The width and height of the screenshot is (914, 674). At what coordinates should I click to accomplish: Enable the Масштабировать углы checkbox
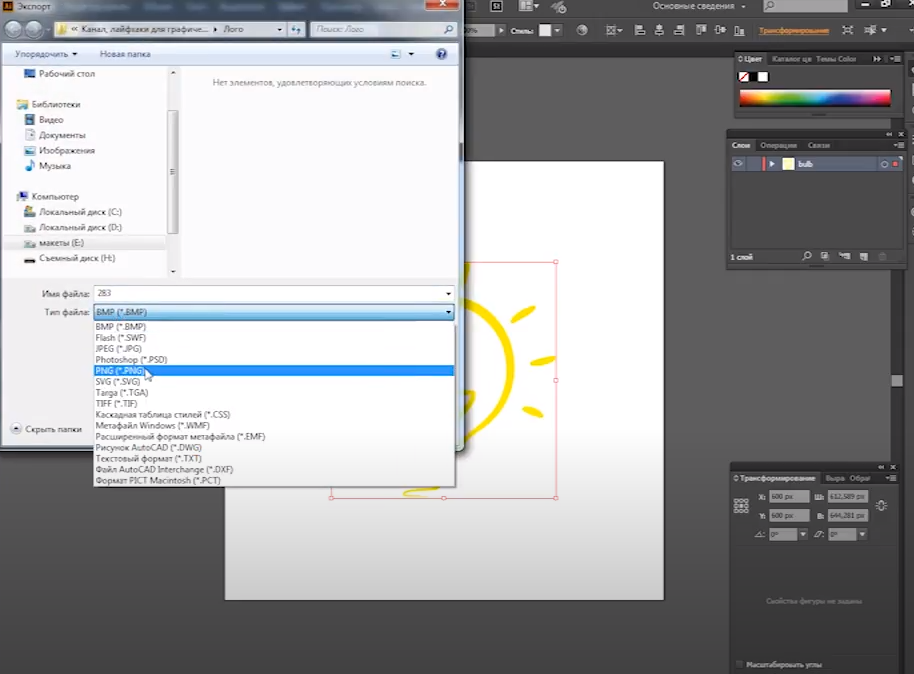[739, 664]
